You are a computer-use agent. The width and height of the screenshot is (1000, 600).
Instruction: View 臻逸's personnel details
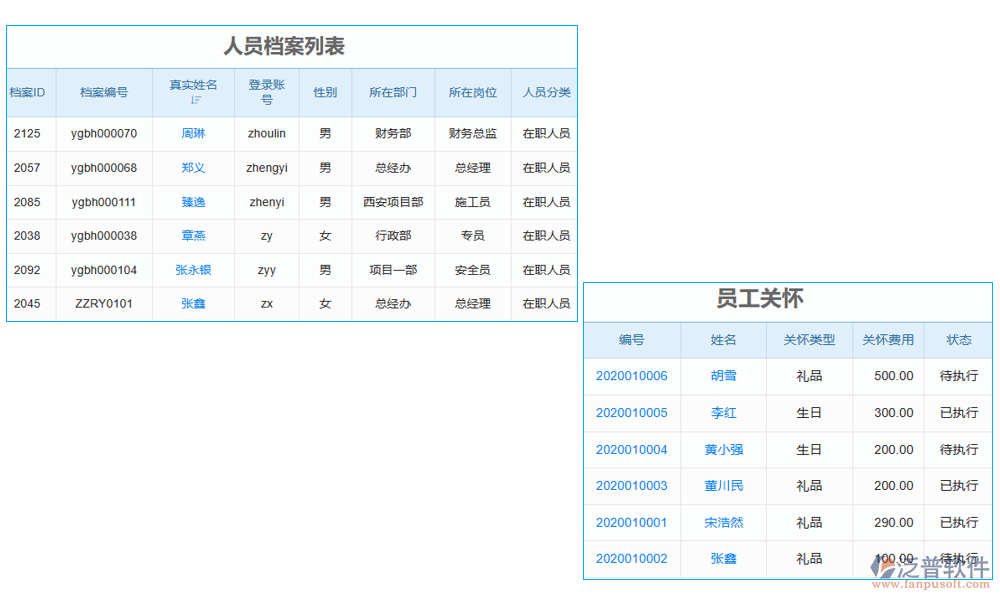pos(192,201)
